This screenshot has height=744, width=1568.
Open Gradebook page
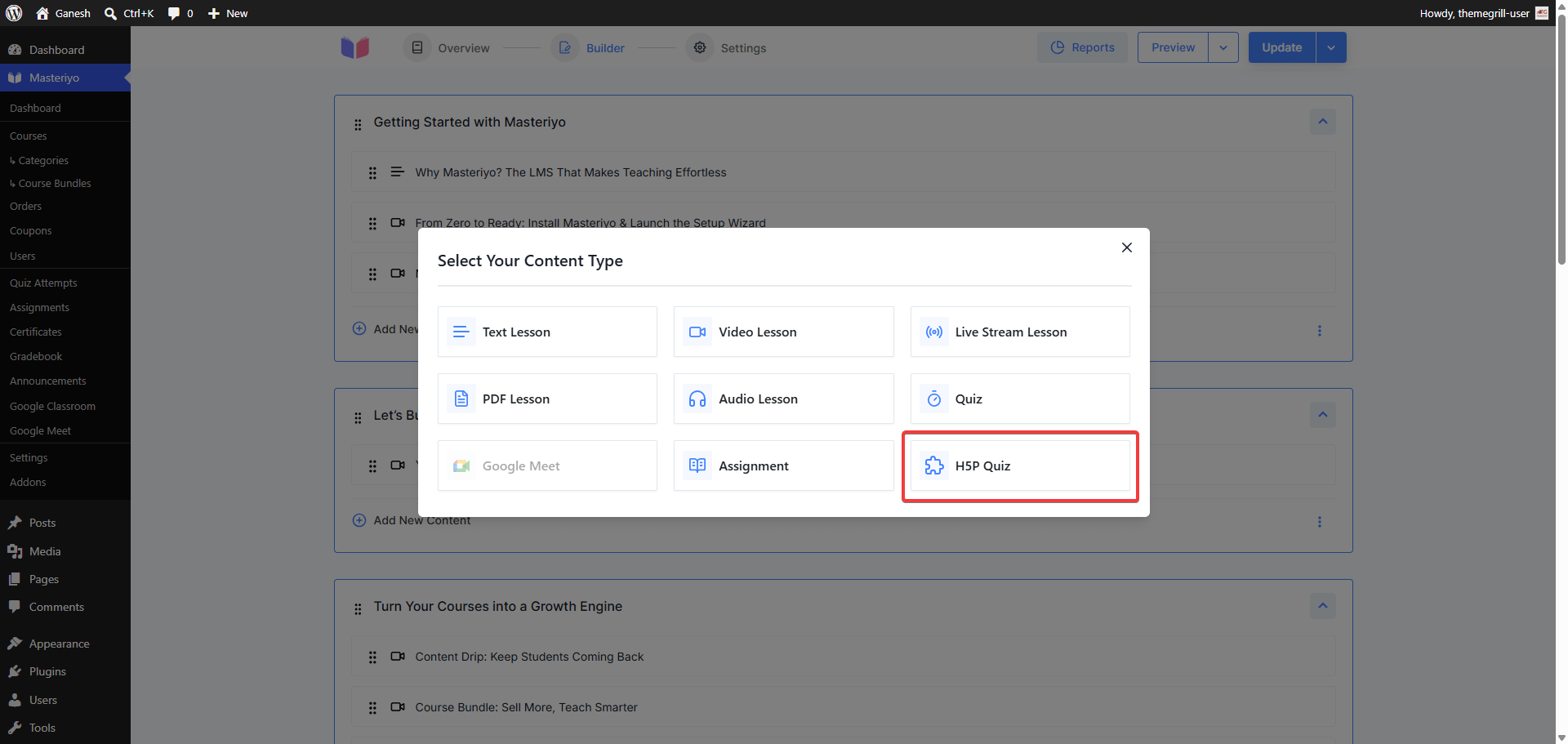pos(36,356)
